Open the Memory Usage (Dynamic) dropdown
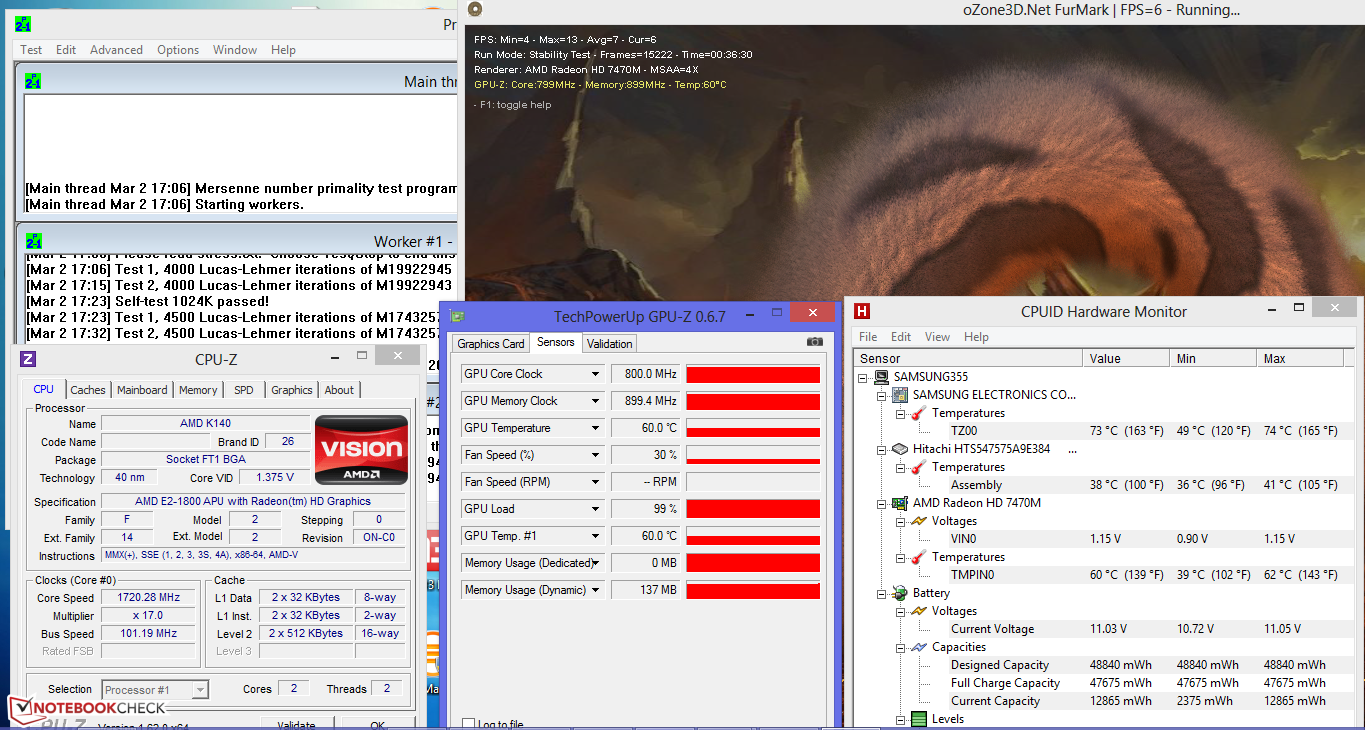This screenshot has width=1365, height=730. pos(596,590)
